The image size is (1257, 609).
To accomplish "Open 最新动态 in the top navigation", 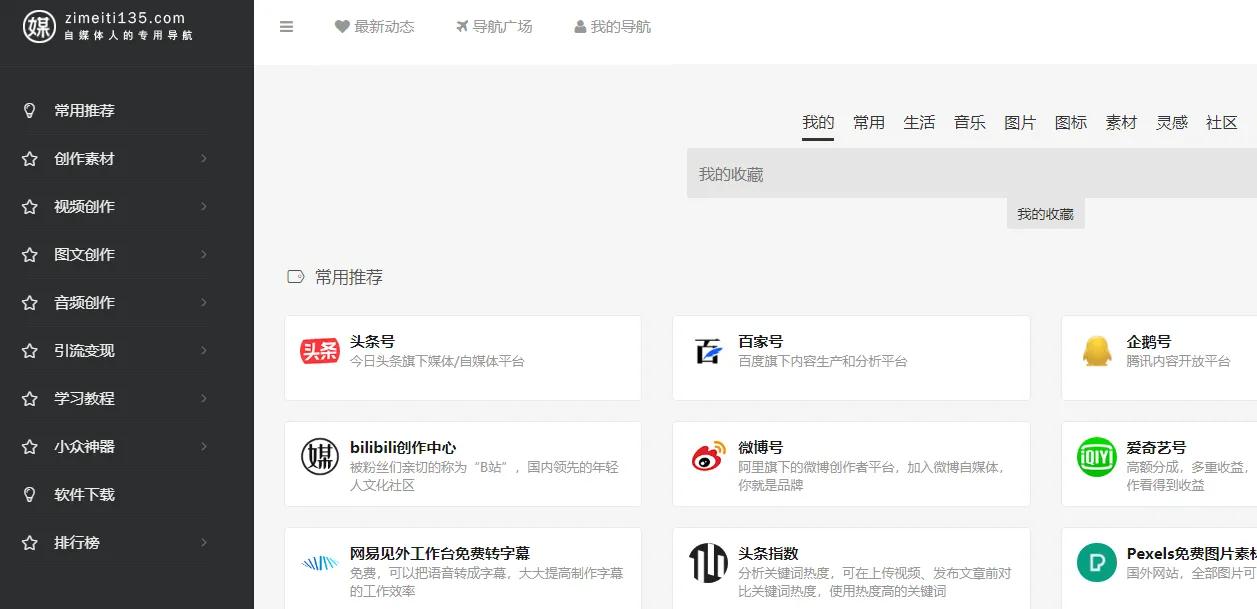I will pos(384,27).
